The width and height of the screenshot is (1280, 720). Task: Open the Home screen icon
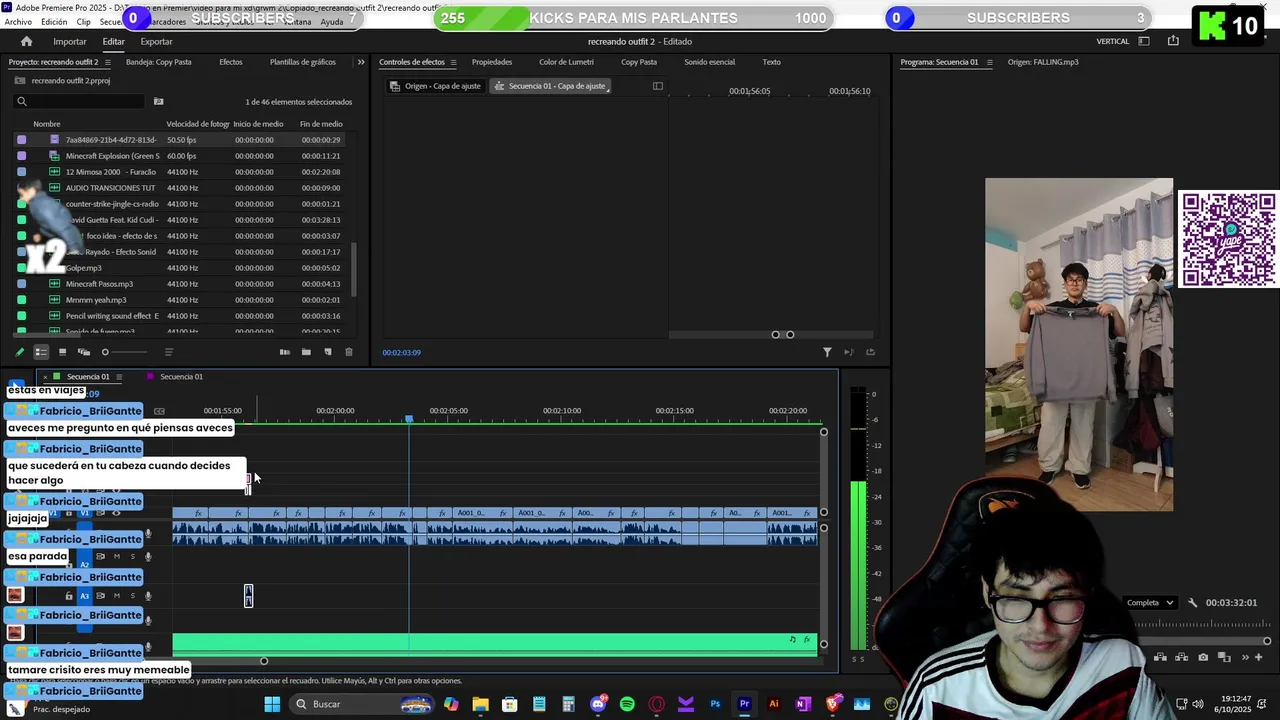[26, 41]
